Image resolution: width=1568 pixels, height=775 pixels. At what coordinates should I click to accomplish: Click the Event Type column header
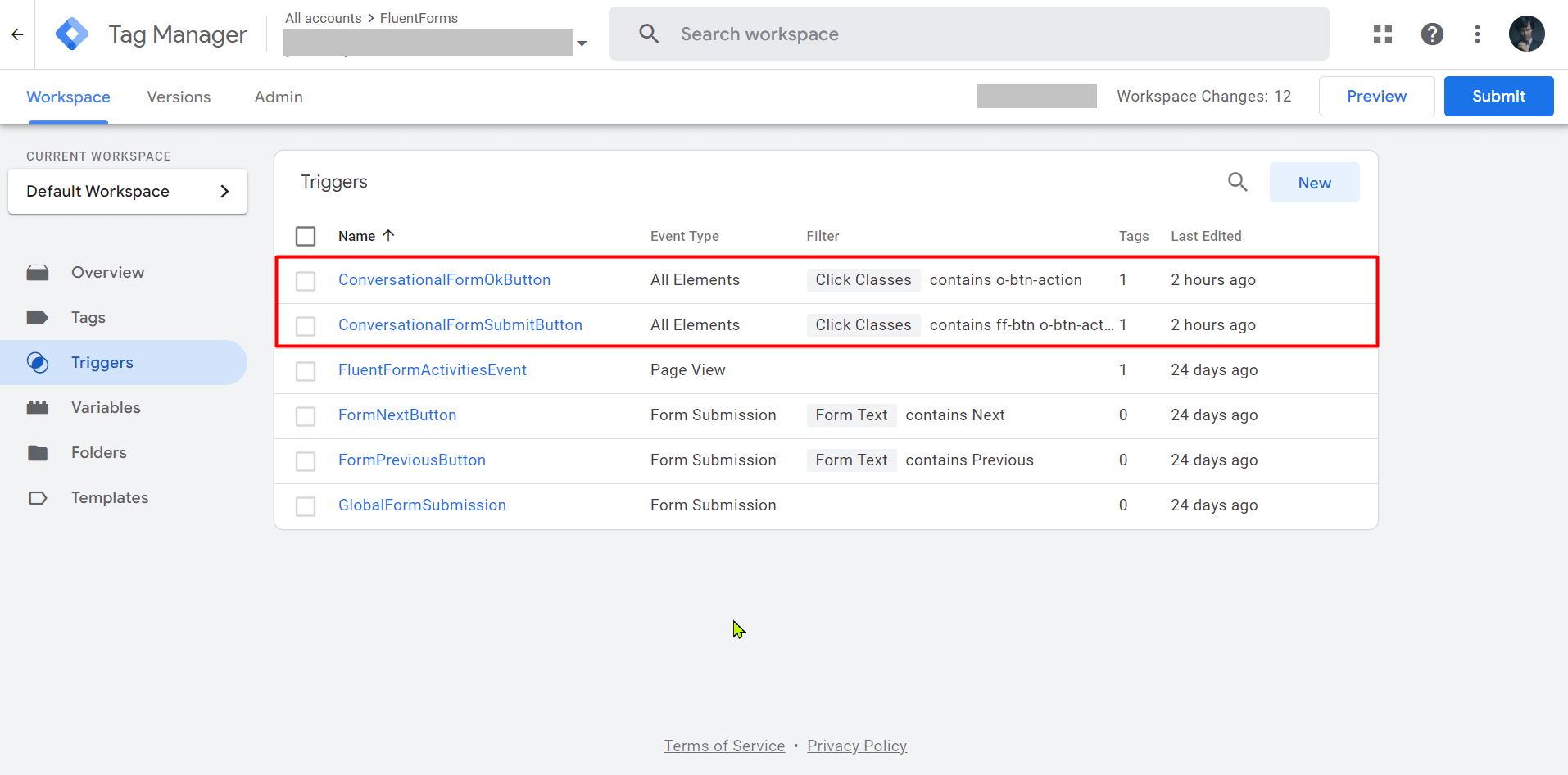(685, 236)
